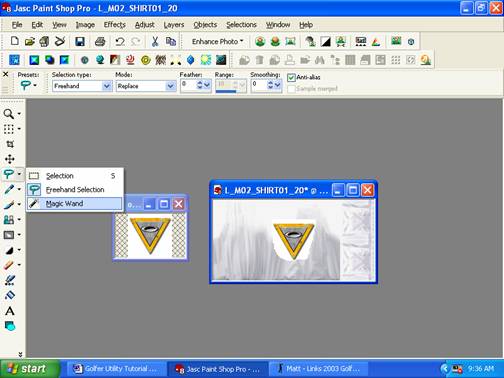Select the Preset Shape tool

[10, 326]
